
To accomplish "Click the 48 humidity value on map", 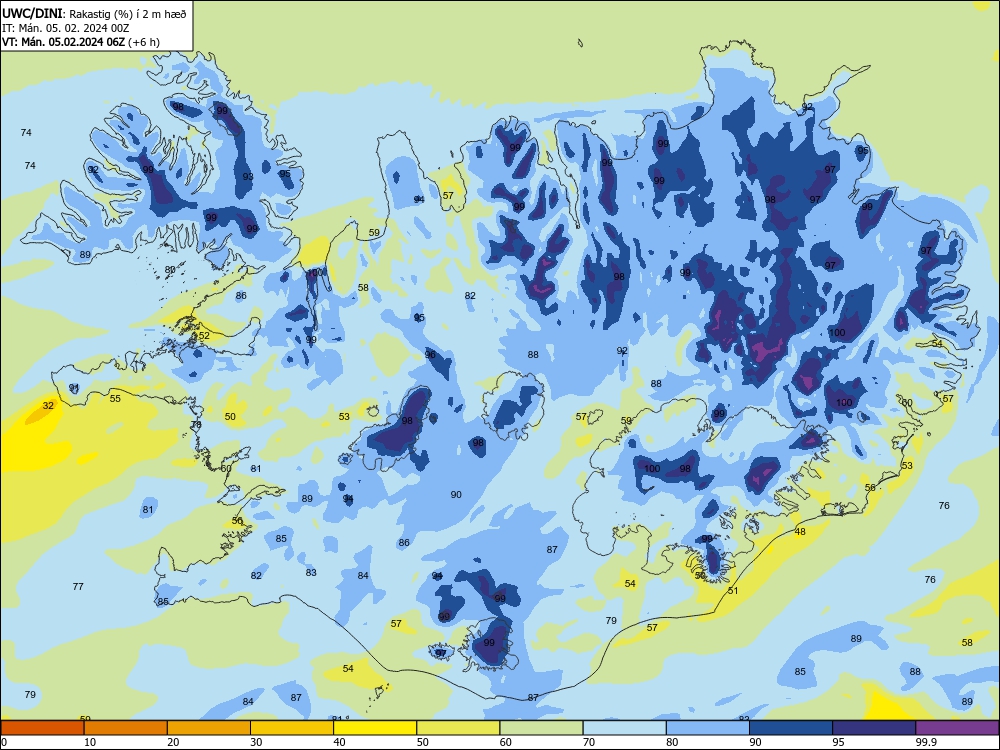I will (800, 531).
